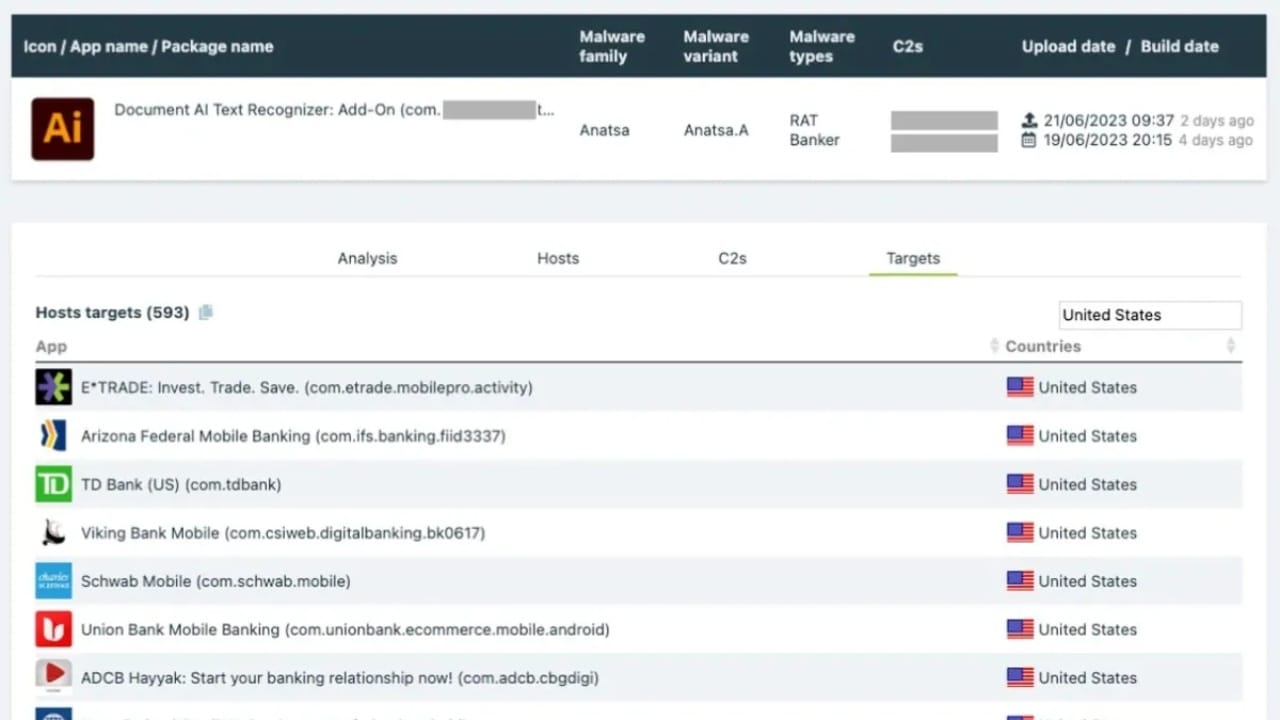This screenshot has height=720, width=1280.
Task: Click the Upload date / Build date header
Action: click(x=1120, y=46)
